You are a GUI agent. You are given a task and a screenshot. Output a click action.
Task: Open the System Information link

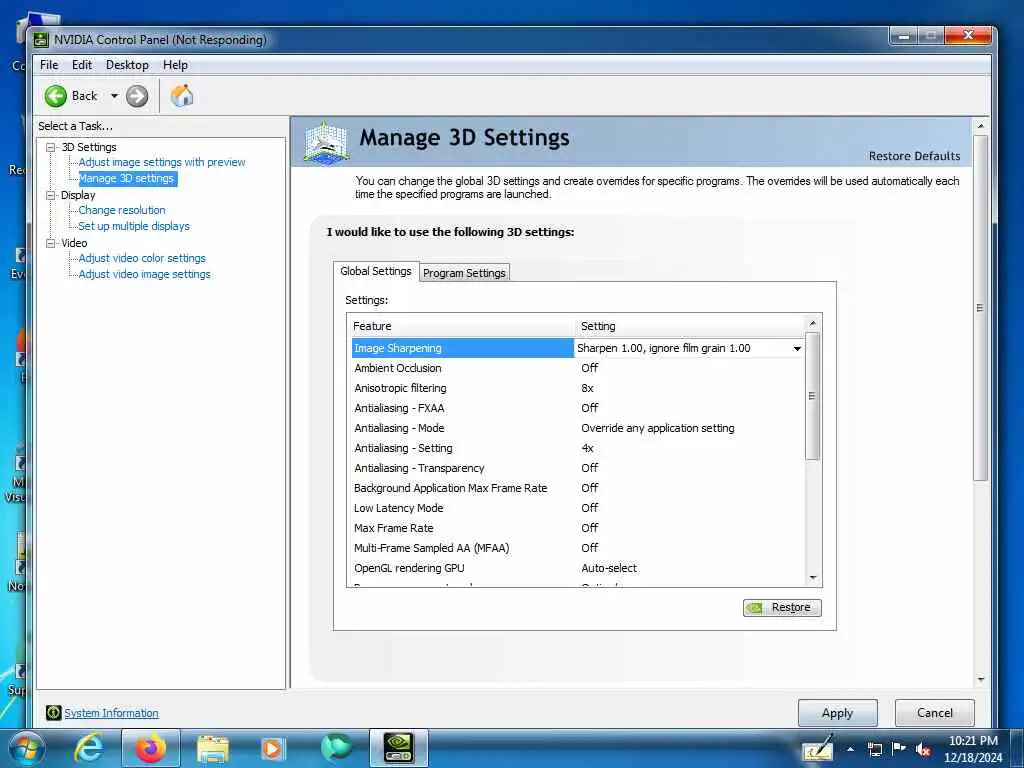point(111,713)
